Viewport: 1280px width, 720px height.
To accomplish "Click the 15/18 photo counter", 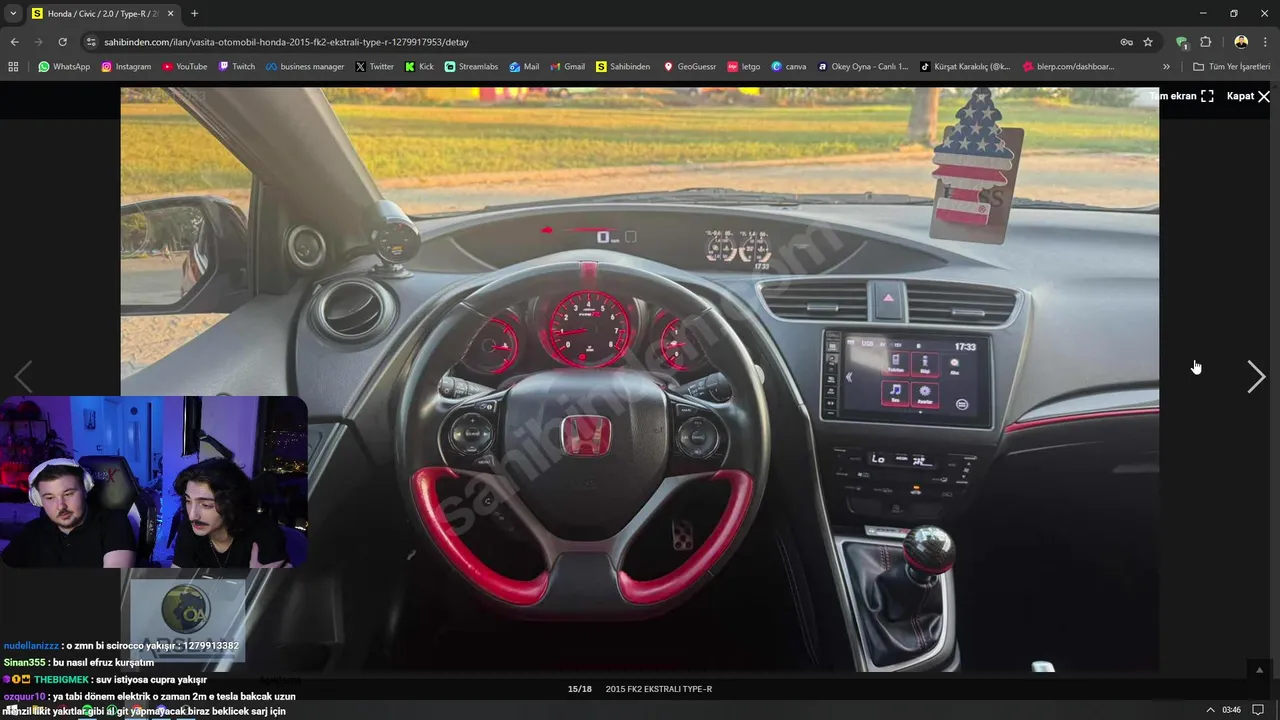I will pos(579,689).
